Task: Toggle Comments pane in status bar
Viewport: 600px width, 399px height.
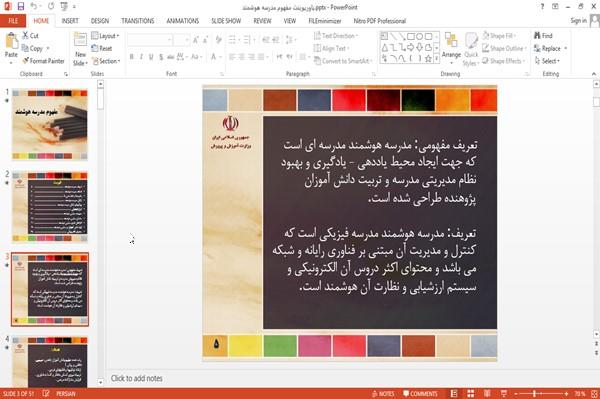Action: [420, 393]
